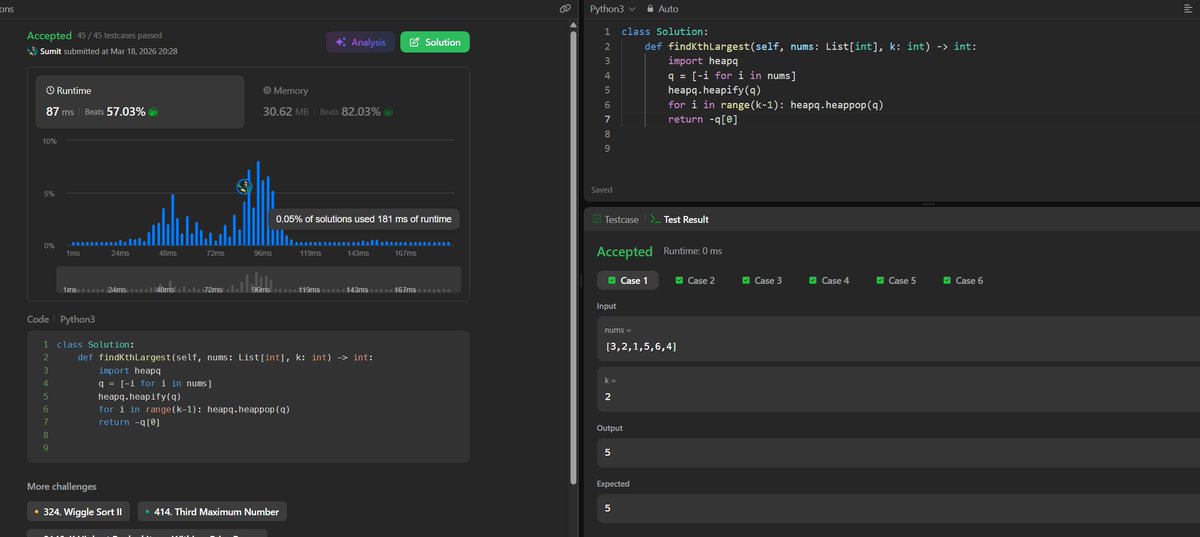This screenshot has height=537, width=1200.
Task: Click the format code icon in the editor header
Action: pos(1187,8)
